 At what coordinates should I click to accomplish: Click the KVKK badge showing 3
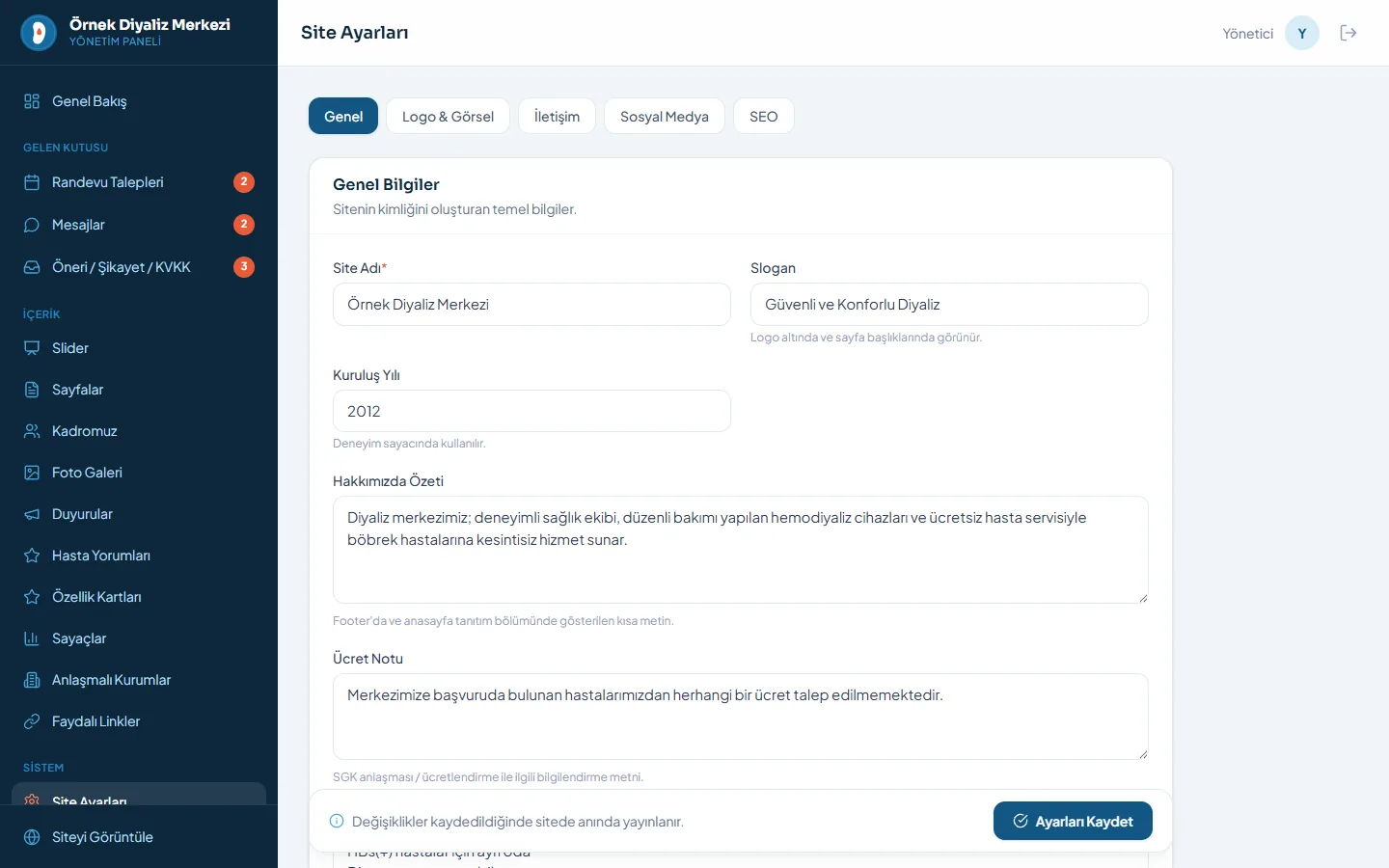244,266
